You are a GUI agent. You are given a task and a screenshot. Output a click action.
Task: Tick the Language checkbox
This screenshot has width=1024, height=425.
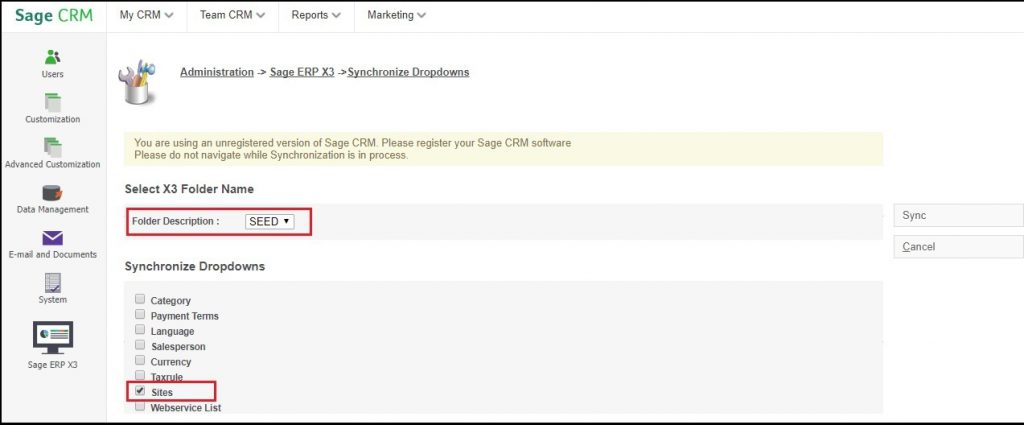(x=140, y=330)
